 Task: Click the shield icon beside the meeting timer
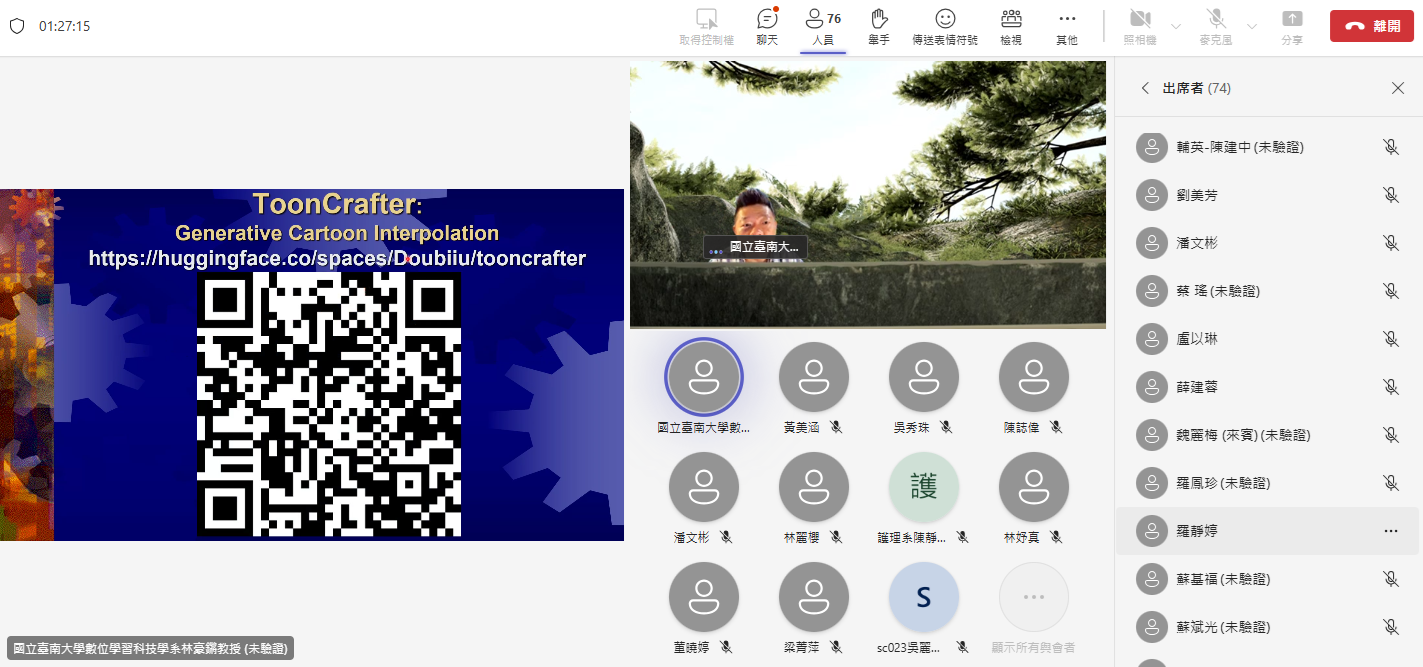16,26
